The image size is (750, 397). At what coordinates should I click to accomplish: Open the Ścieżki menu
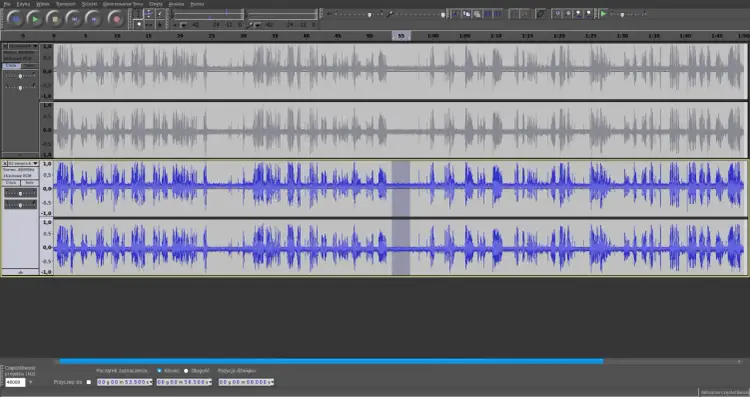[x=89, y=4]
